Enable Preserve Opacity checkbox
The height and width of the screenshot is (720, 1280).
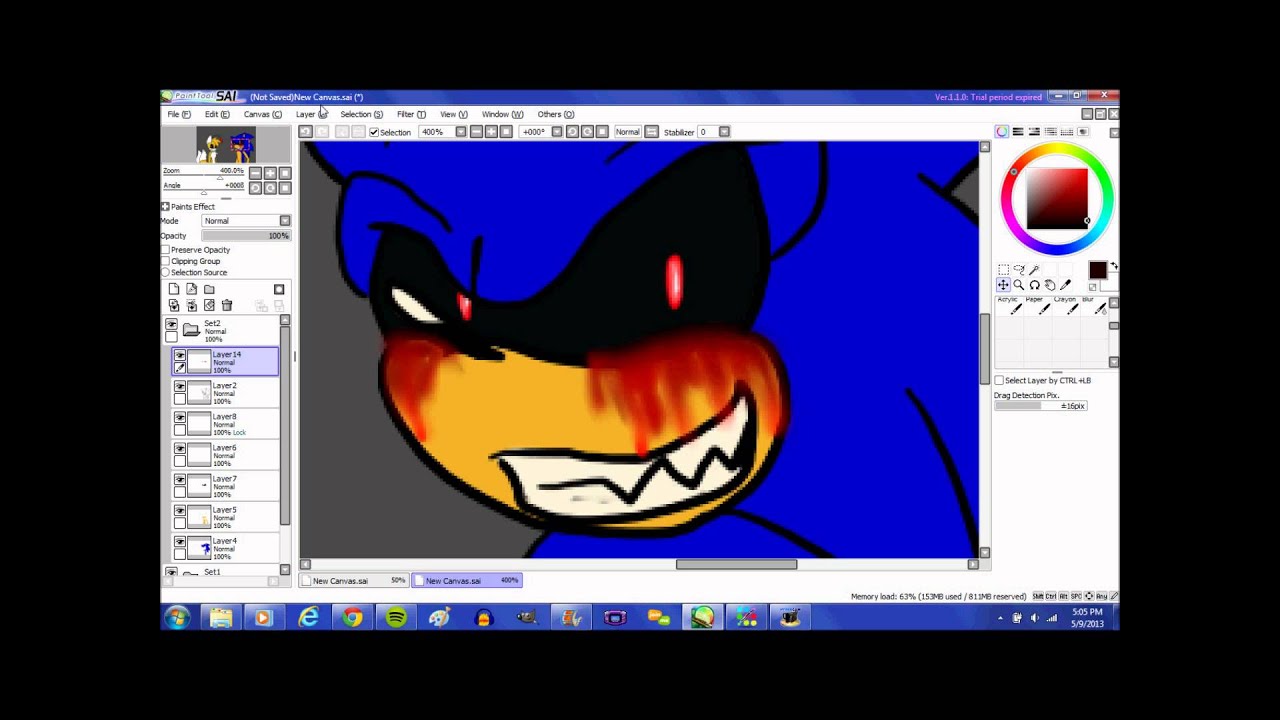166,250
